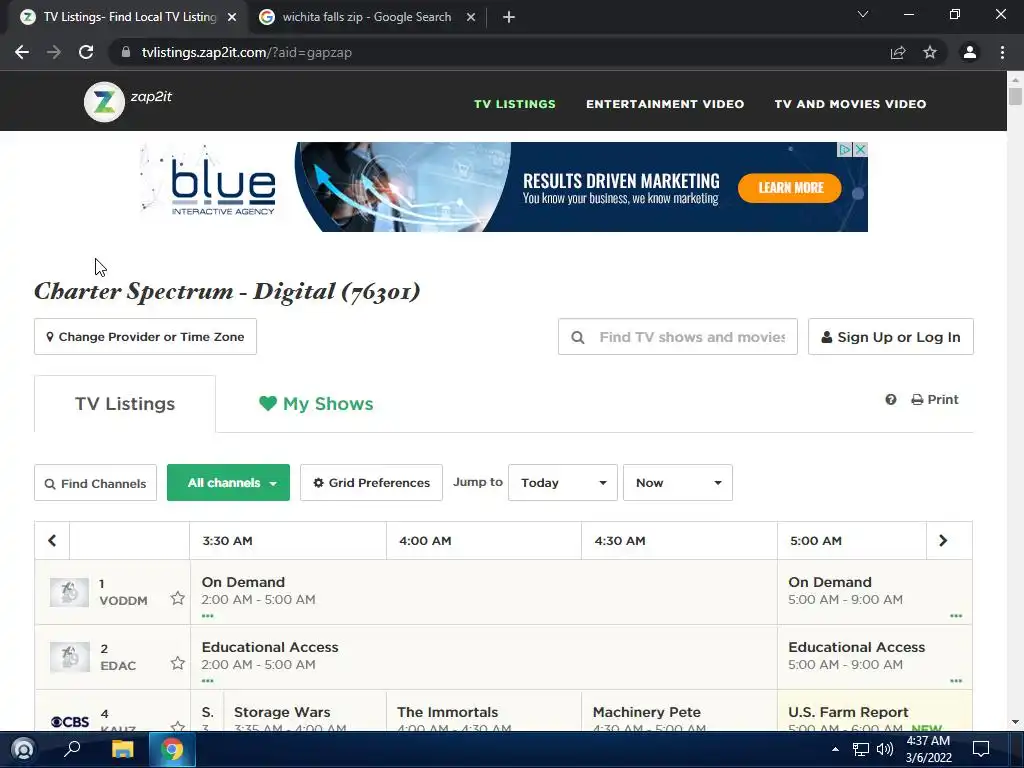
Task: Expand dots for Educational Access 5:00 AM
Action: coord(956,681)
